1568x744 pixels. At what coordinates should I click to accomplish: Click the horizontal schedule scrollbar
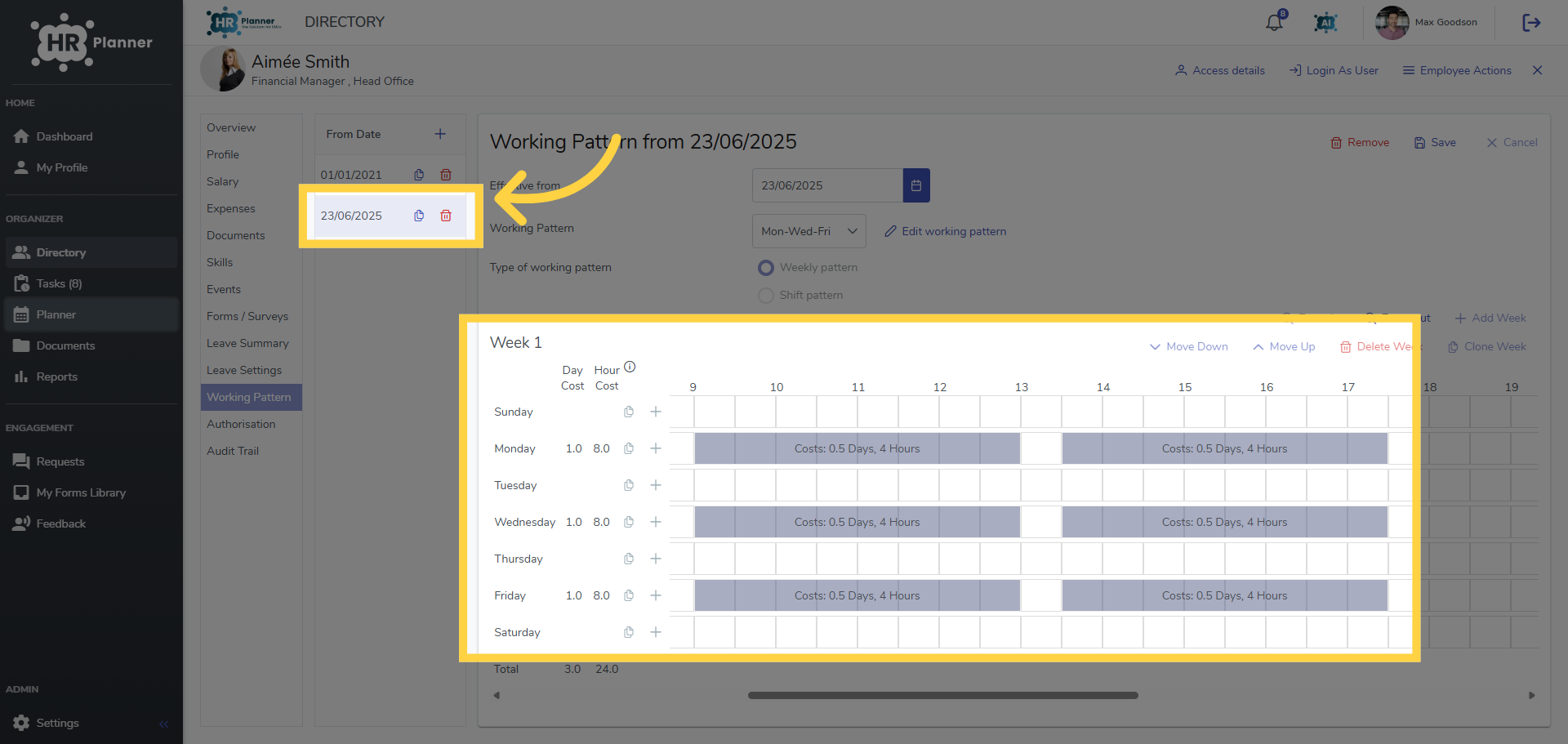tap(943, 696)
